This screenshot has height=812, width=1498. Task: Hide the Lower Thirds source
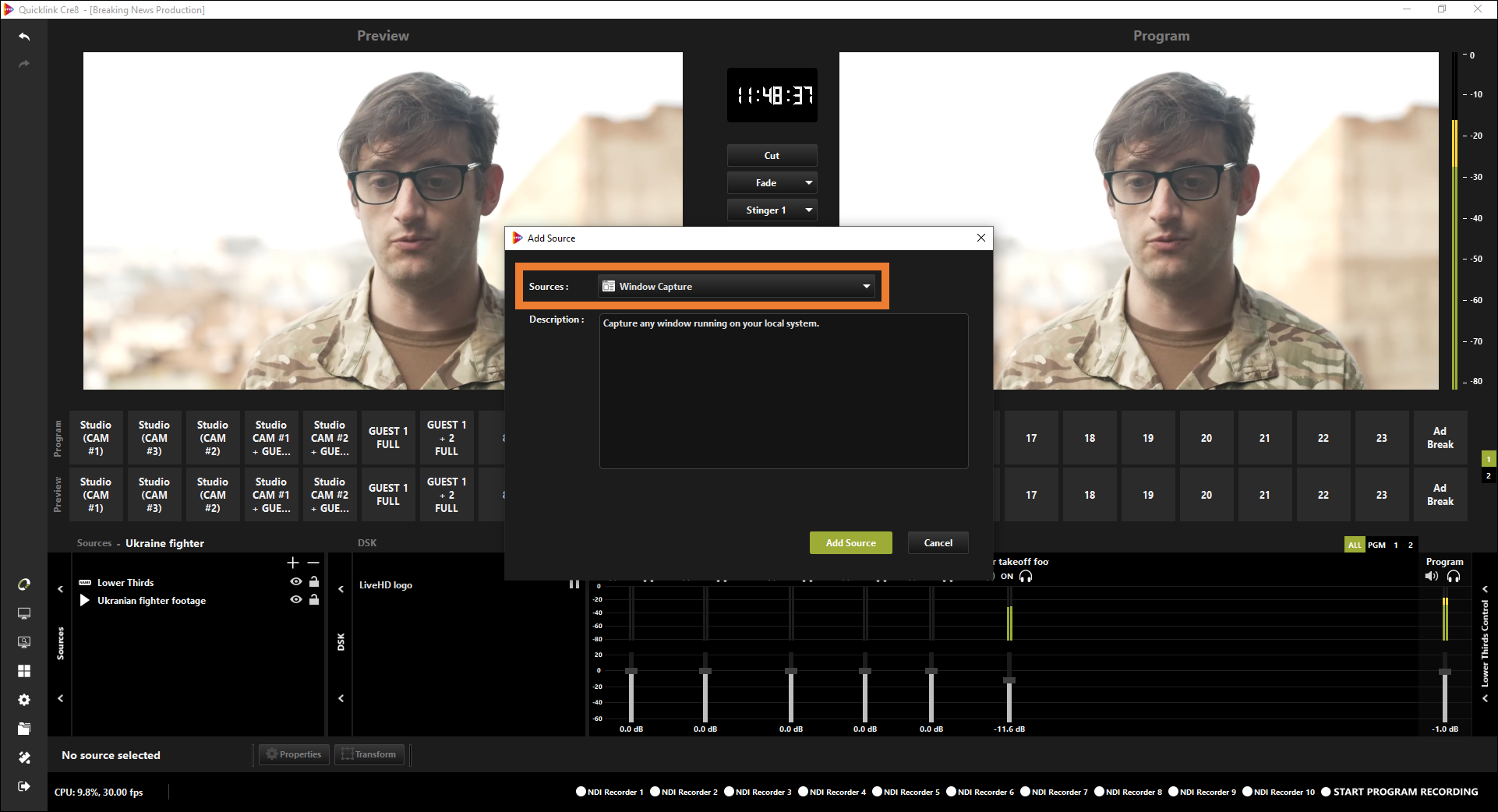296,582
